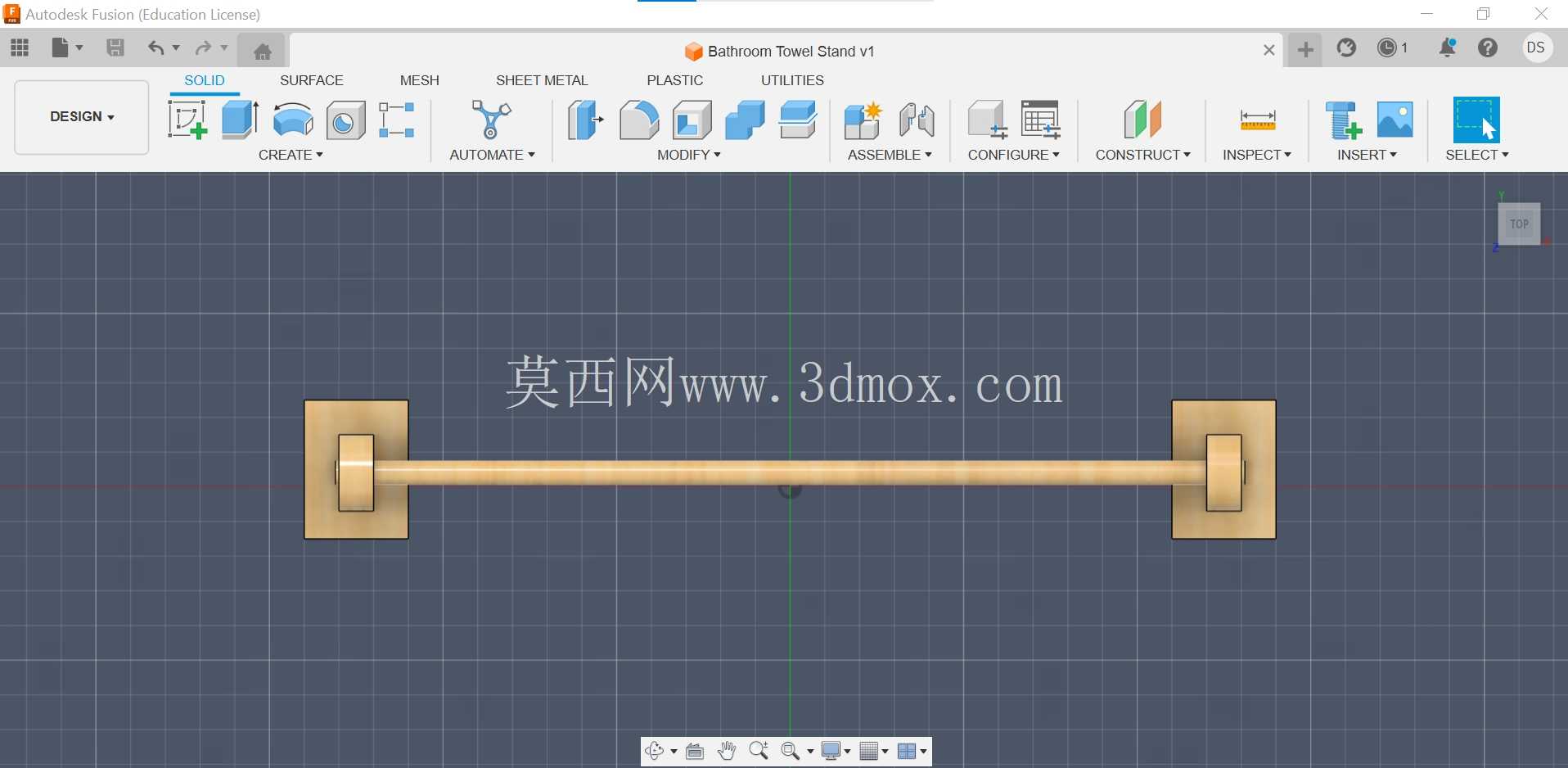This screenshot has width=1568, height=768.
Task: Click the Look At navigation icon
Action: point(695,751)
